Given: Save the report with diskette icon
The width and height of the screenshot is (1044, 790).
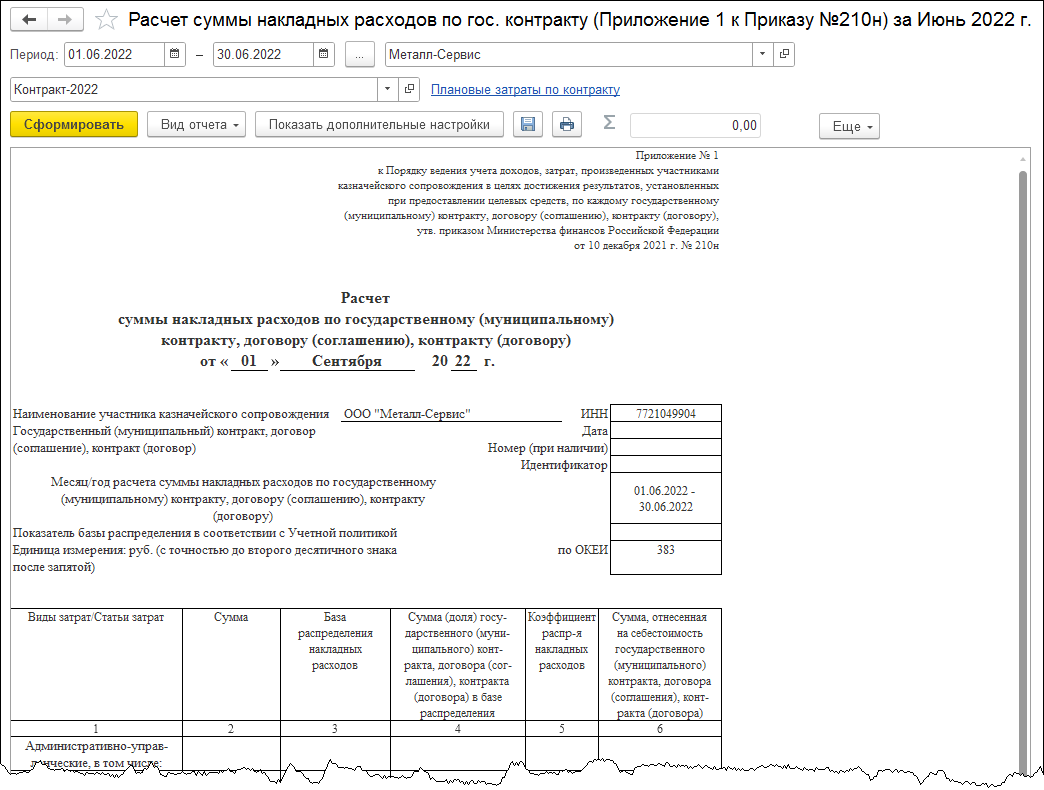Looking at the screenshot, I should coord(528,124).
